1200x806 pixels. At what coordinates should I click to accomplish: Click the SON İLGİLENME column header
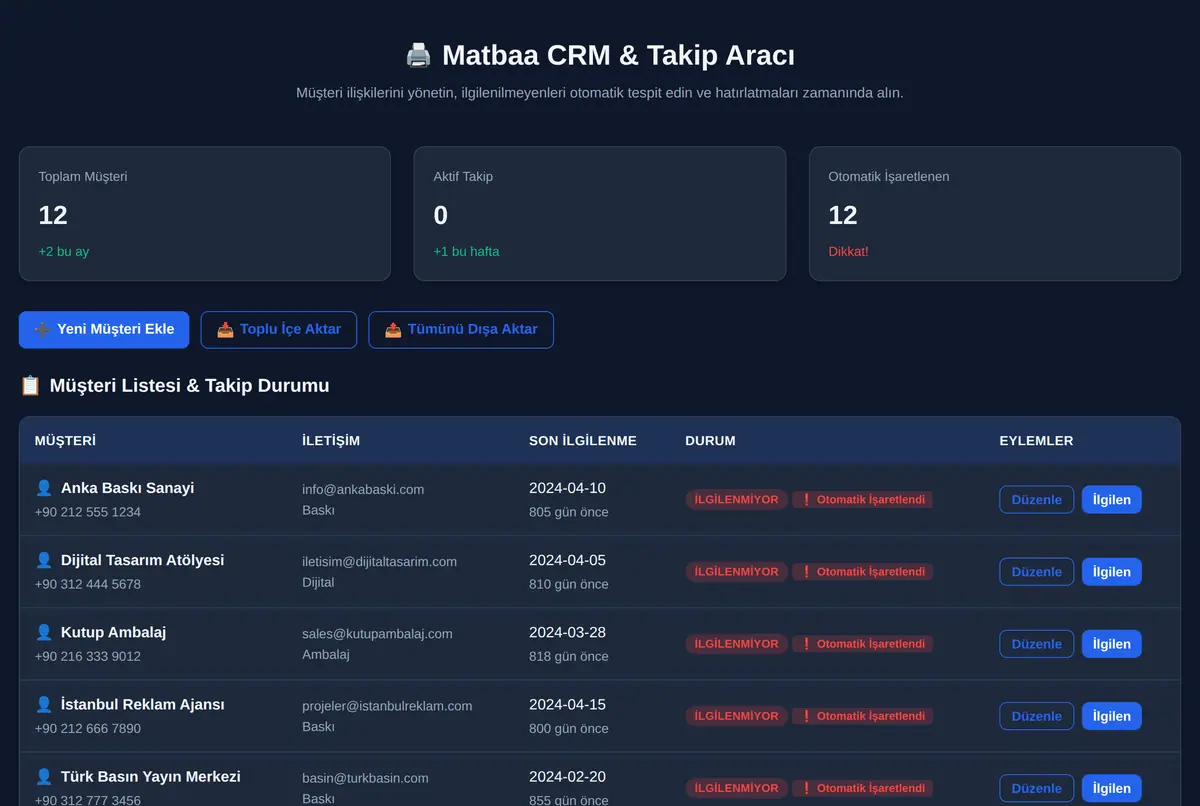coord(583,441)
